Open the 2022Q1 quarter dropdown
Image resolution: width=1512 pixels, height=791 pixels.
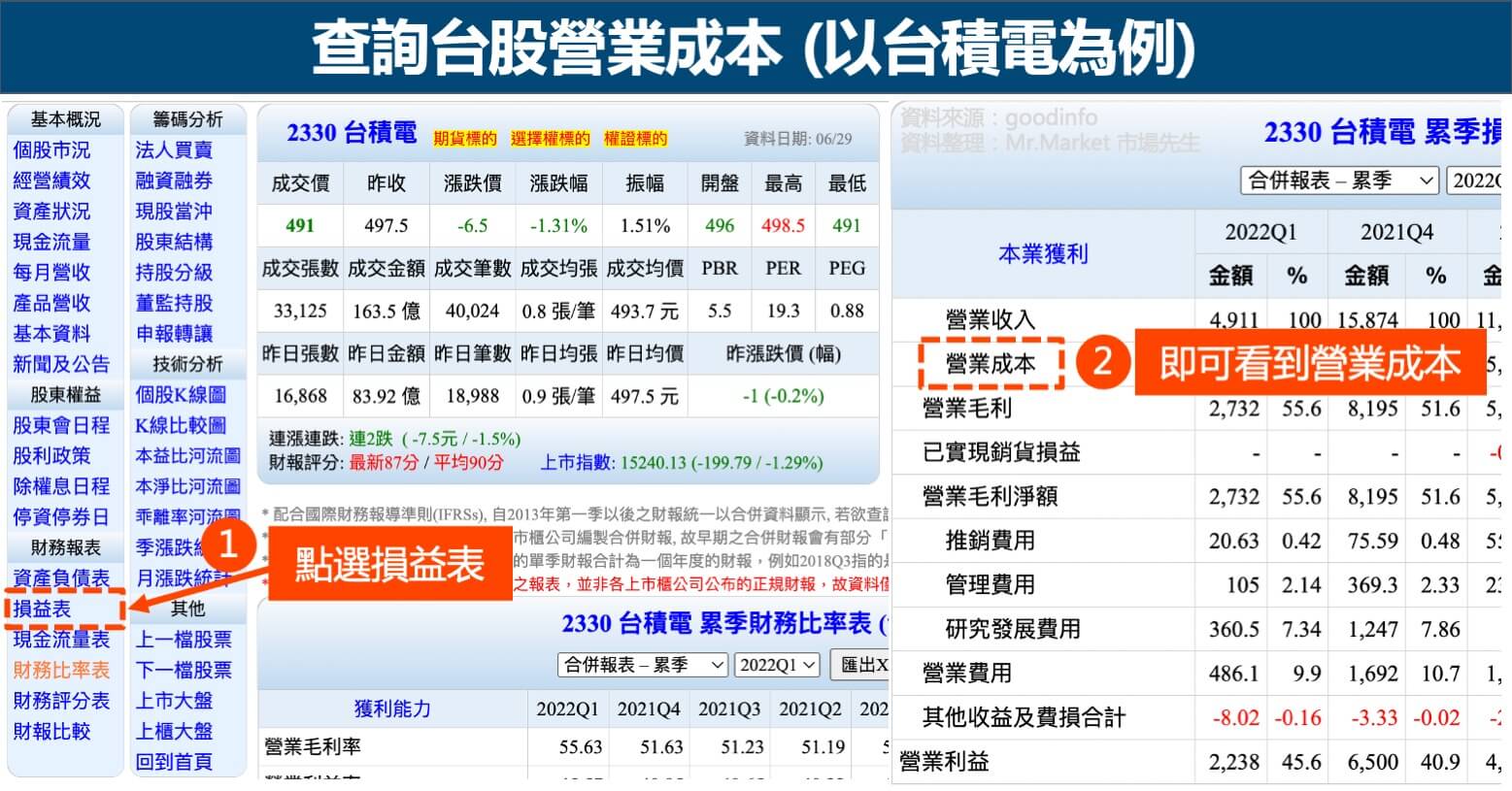(778, 665)
